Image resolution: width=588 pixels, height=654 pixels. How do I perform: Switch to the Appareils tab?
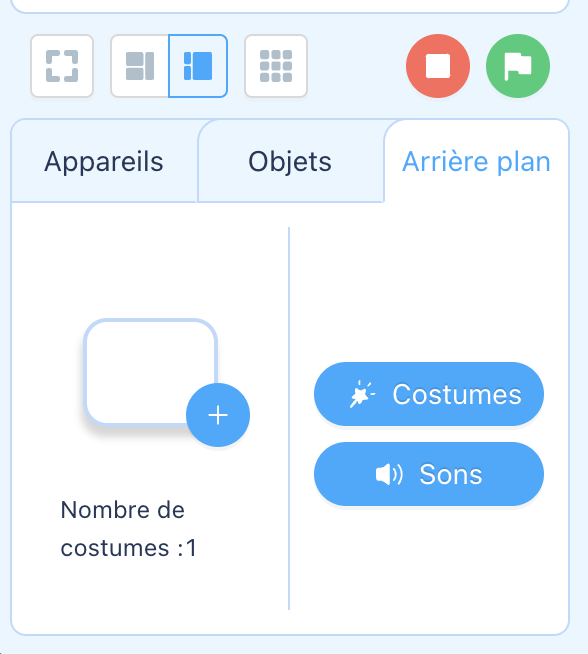104,161
